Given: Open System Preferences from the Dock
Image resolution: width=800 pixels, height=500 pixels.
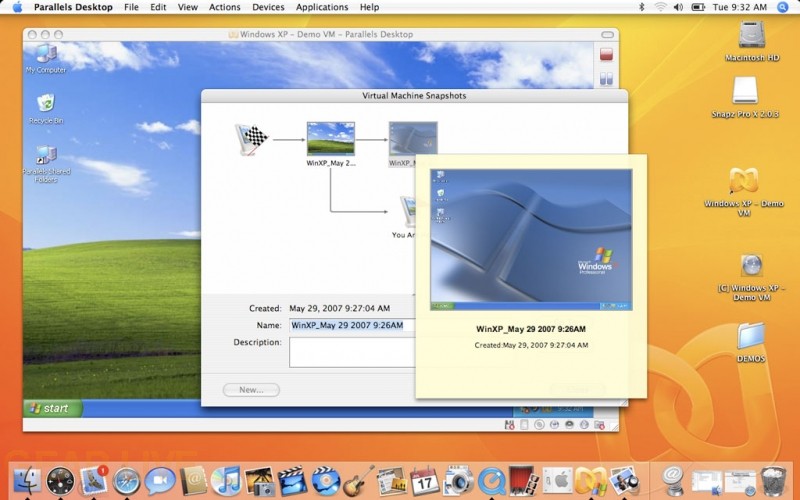Looking at the screenshot, I should pyautogui.click(x=558, y=481).
